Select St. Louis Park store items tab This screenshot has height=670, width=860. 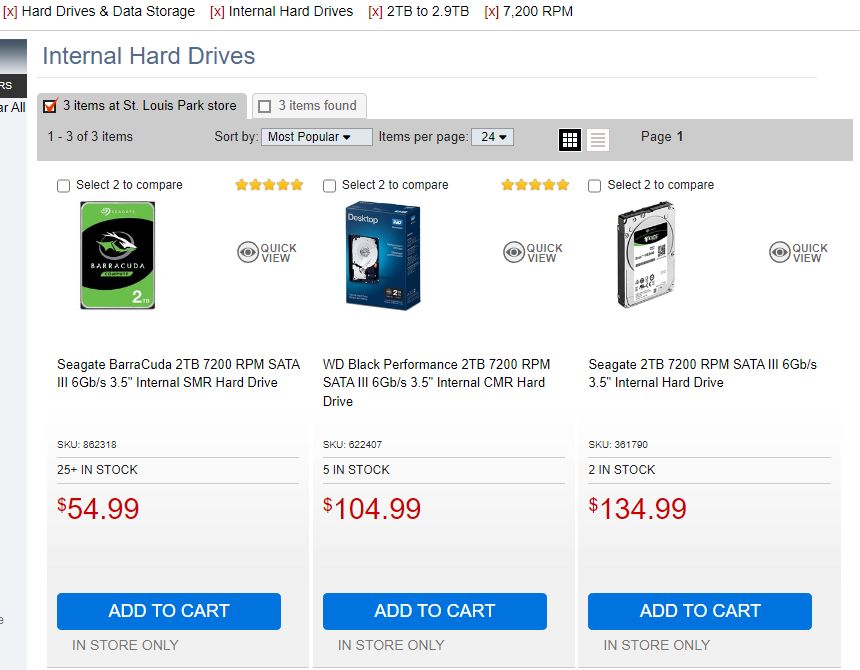click(140, 105)
